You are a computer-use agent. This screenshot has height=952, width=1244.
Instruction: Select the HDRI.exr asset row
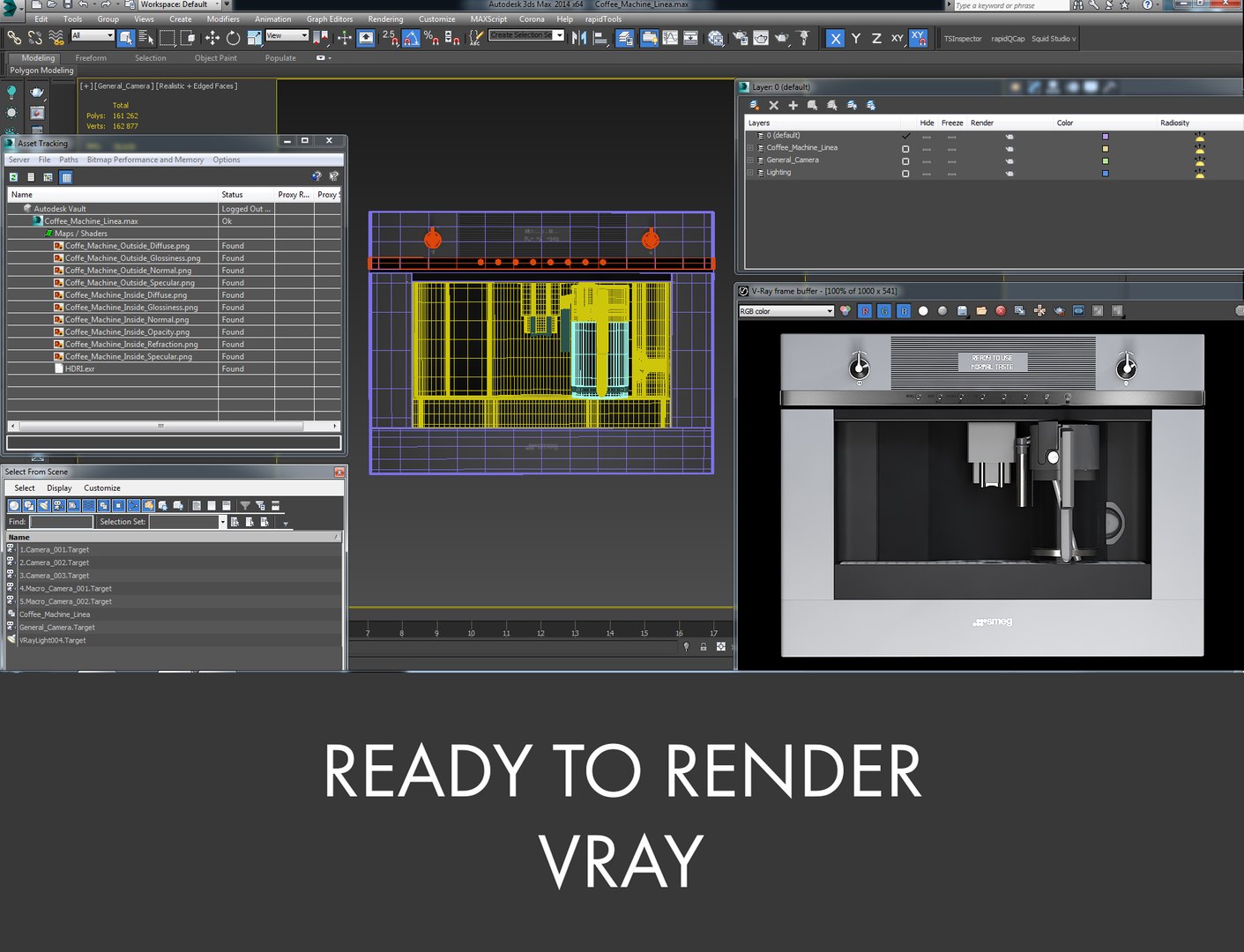coord(175,369)
